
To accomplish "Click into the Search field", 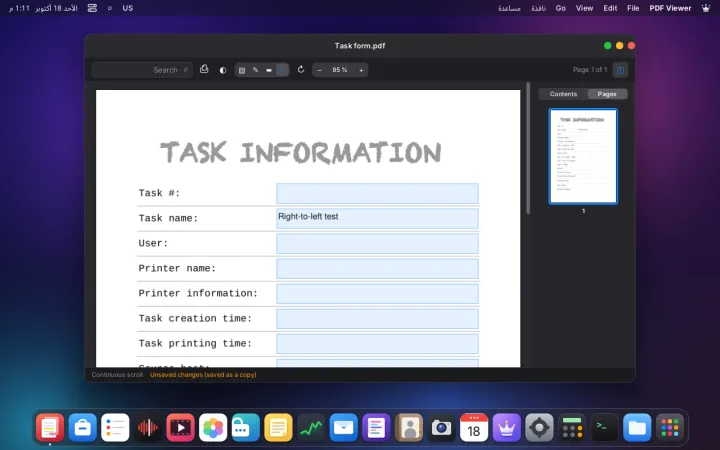I will (142, 70).
